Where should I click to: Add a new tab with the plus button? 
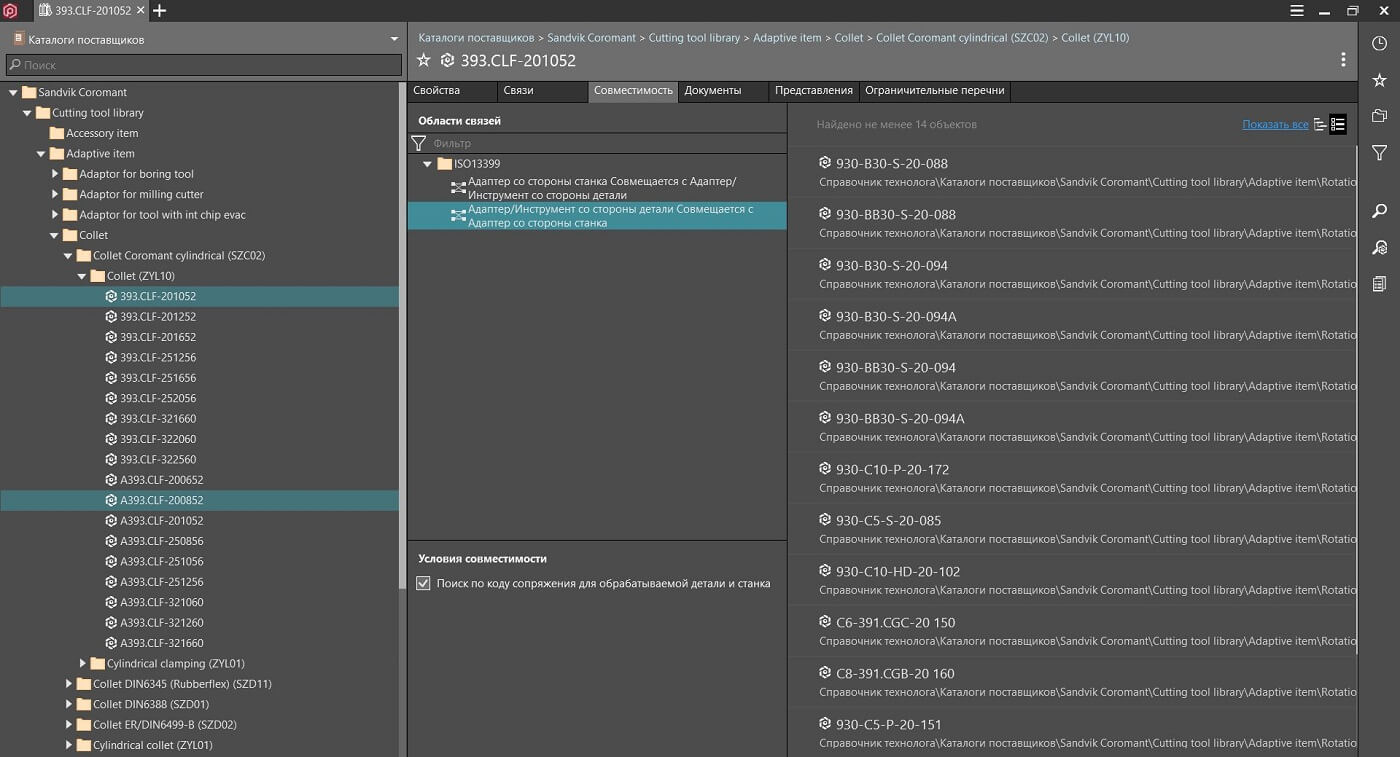coord(159,11)
